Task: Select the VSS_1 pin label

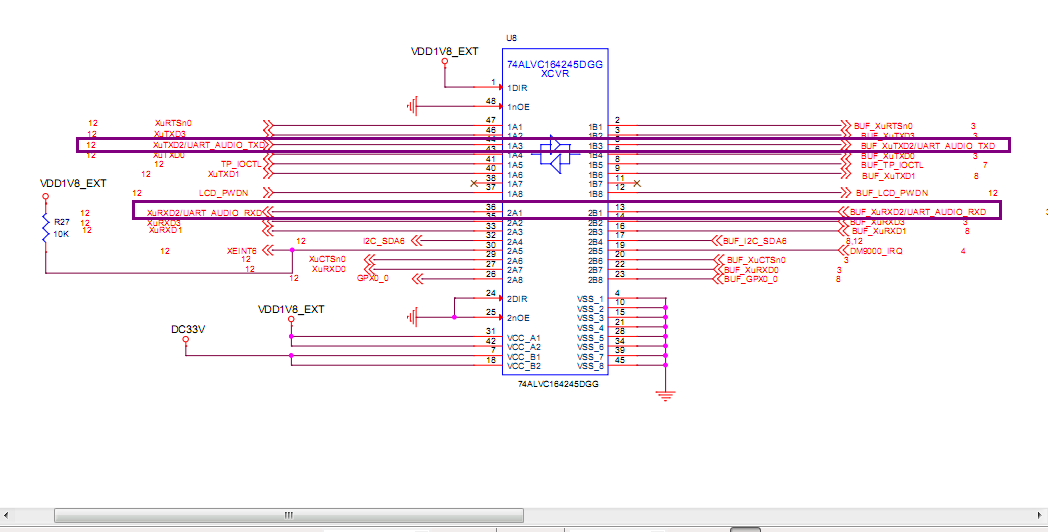Action: [590, 299]
